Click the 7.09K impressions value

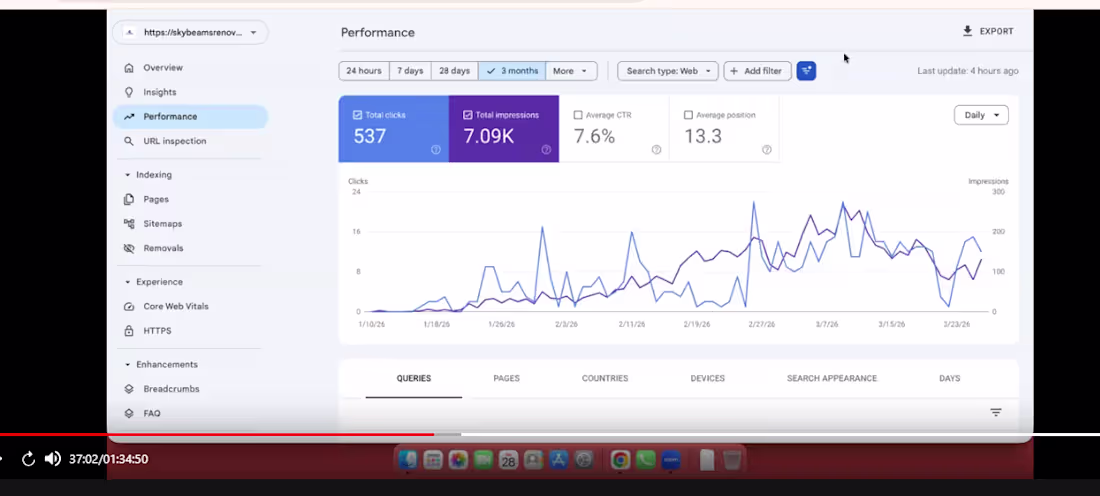click(x=488, y=136)
